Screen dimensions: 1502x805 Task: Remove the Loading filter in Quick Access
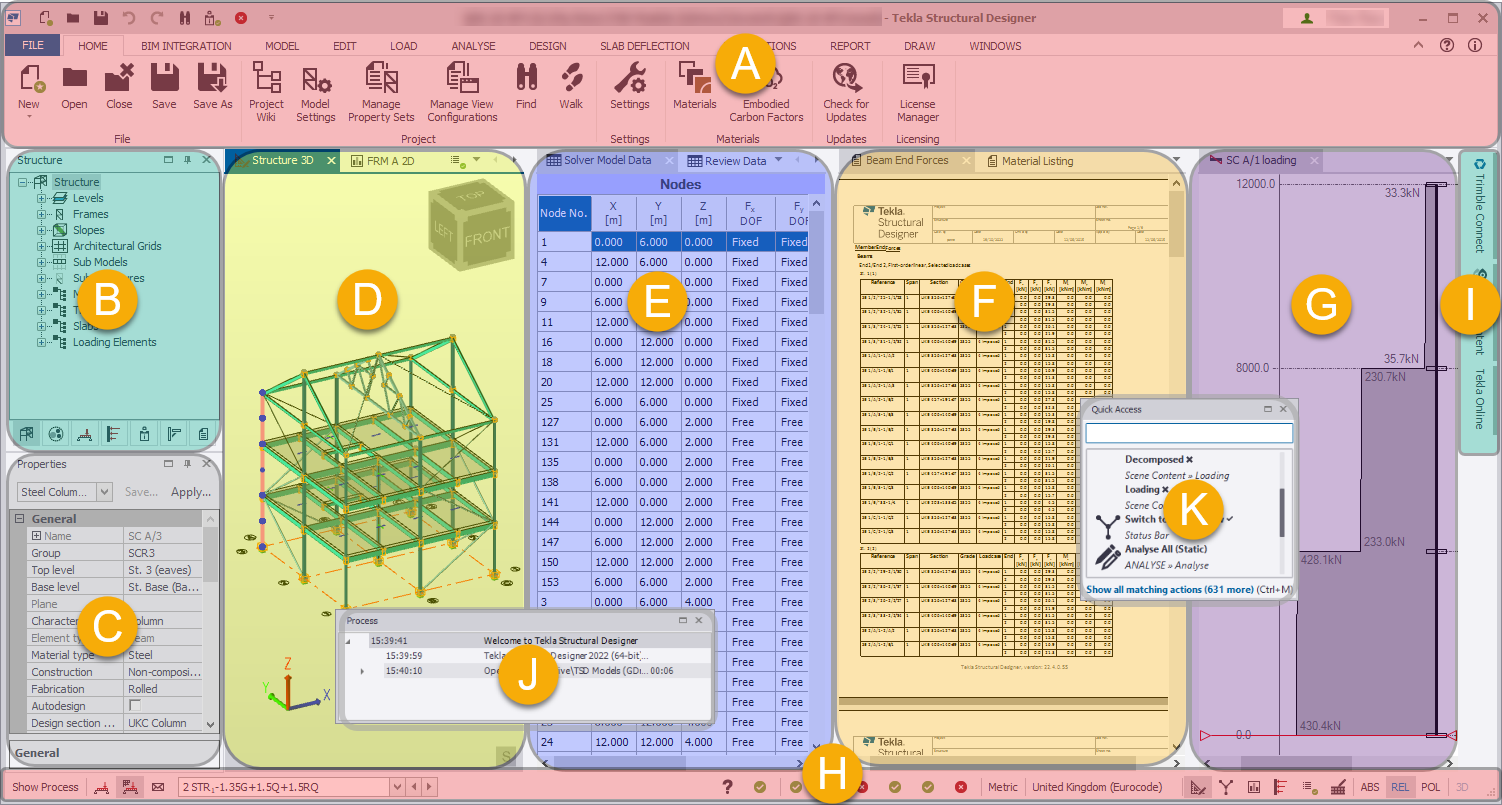pyautogui.click(x=1165, y=490)
